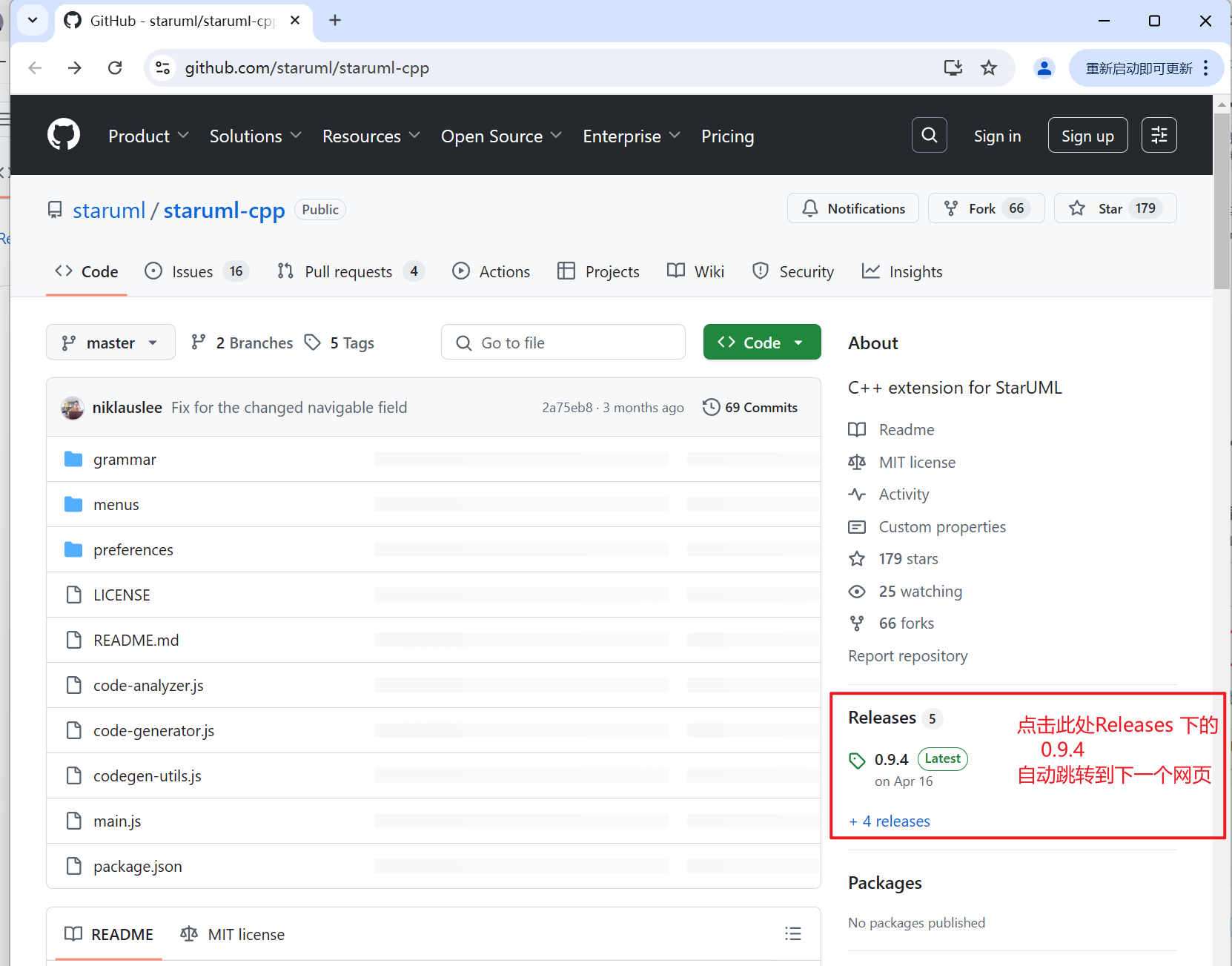1232x966 pixels.
Task: Click the staruml owner link
Action: pyautogui.click(x=109, y=211)
